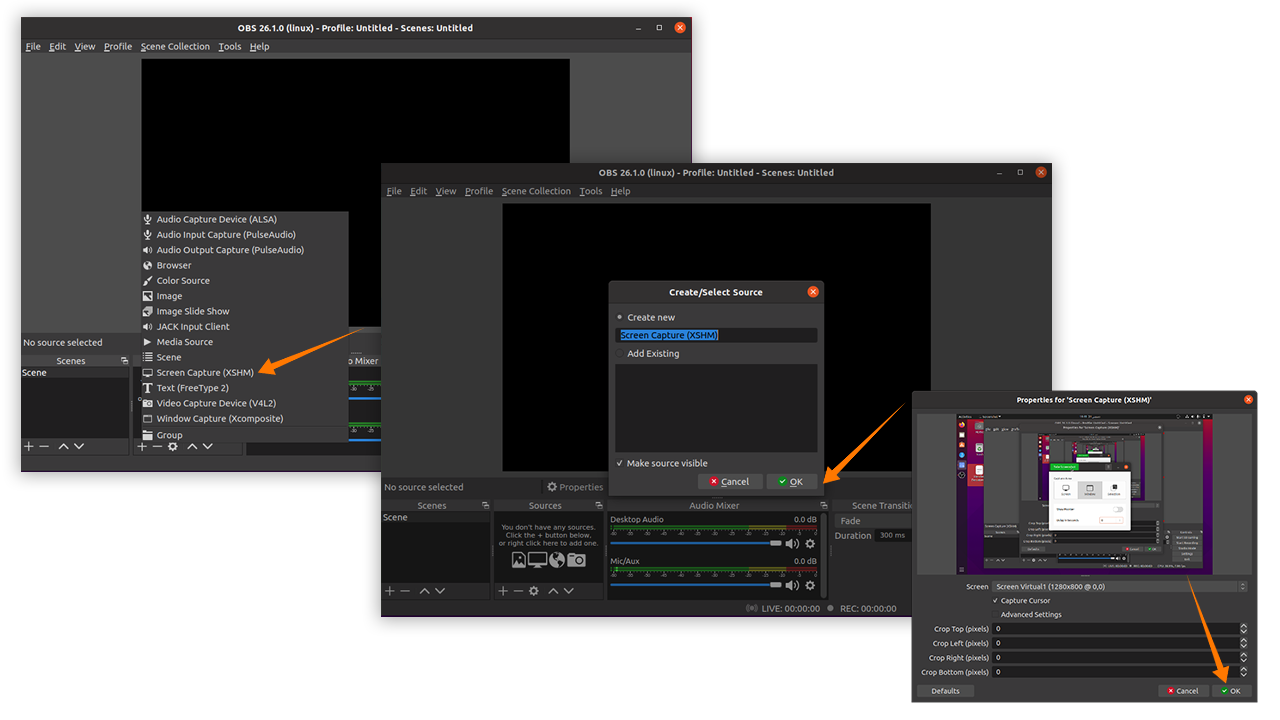Click Properties button in middle window
This screenshot has width=1280, height=720.
point(574,487)
